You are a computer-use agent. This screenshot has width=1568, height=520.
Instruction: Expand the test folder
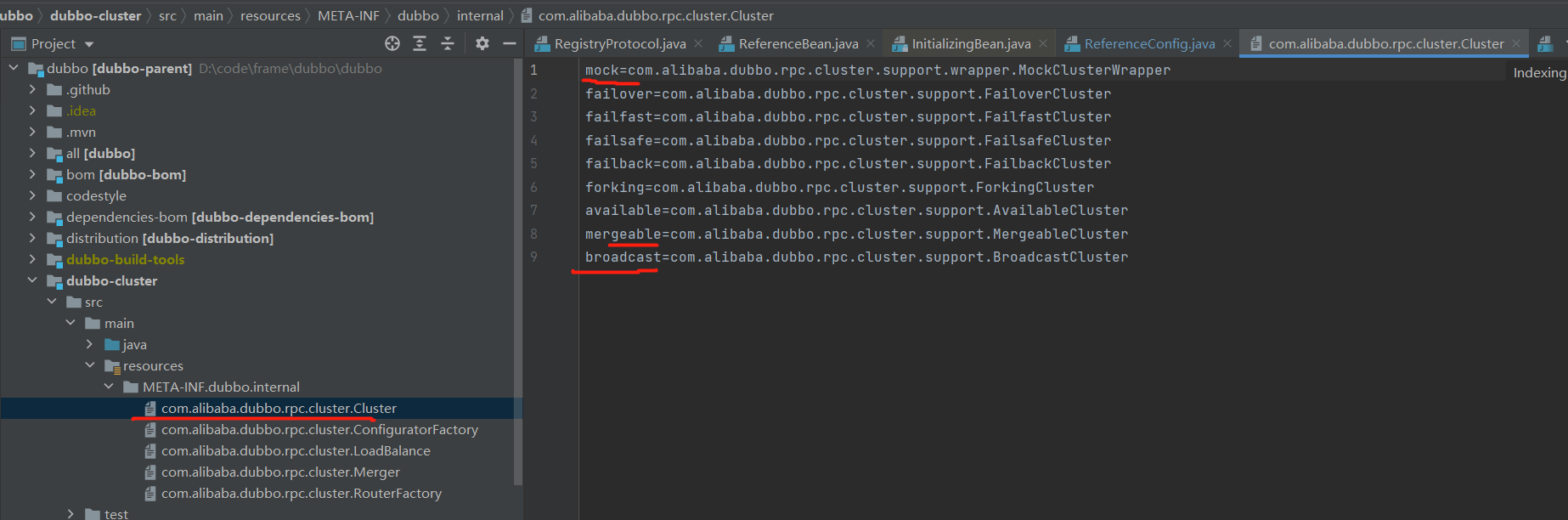coord(71,514)
